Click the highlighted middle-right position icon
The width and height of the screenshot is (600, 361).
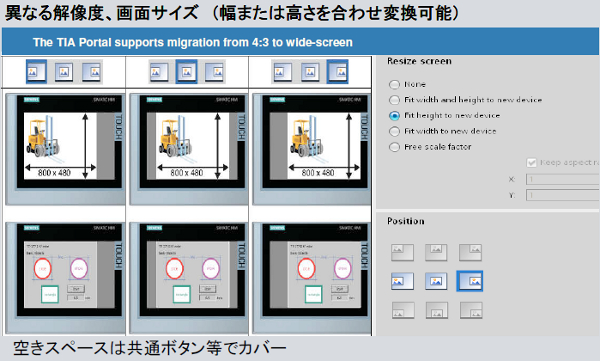470,281
